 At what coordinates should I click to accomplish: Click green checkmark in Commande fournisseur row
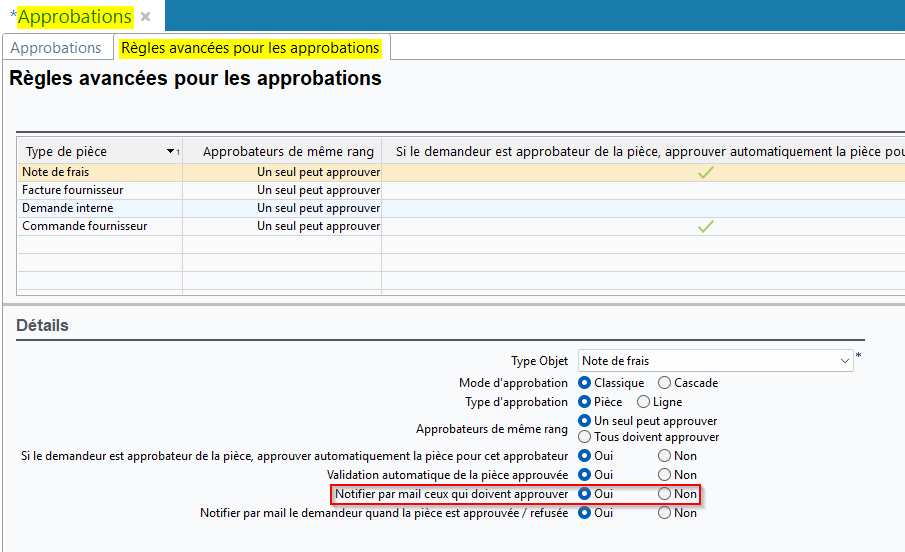706,226
